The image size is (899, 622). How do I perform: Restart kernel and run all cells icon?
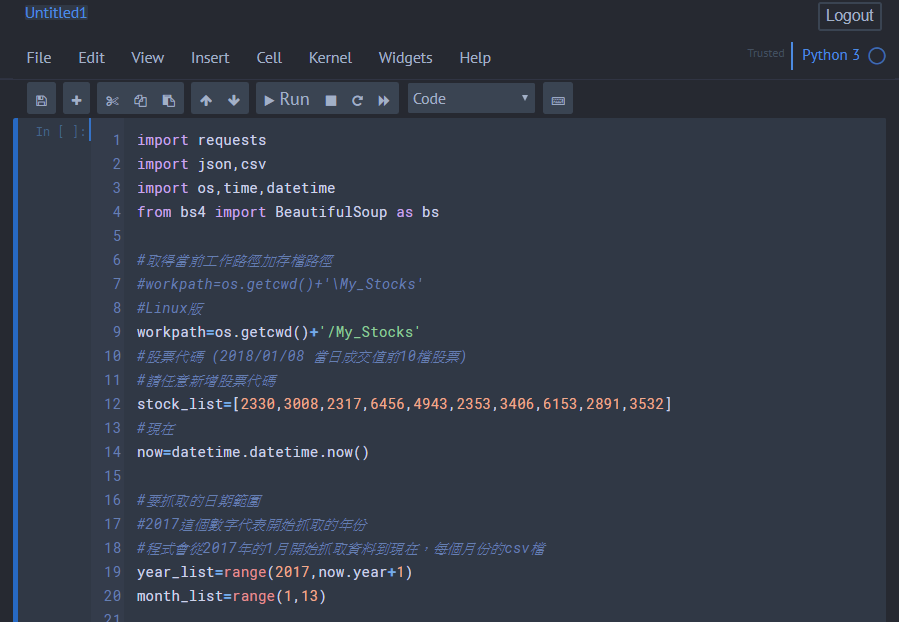[x=383, y=99]
